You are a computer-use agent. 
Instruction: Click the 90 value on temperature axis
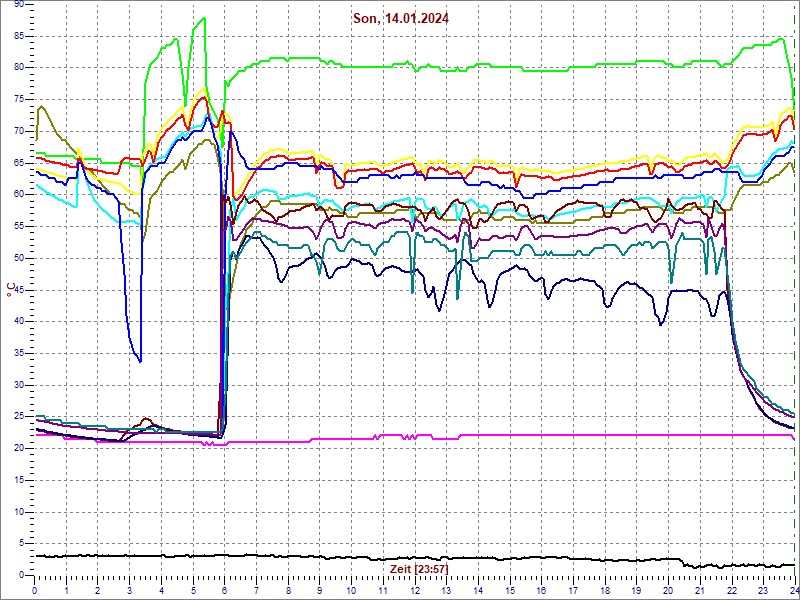click(x=19, y=4)
